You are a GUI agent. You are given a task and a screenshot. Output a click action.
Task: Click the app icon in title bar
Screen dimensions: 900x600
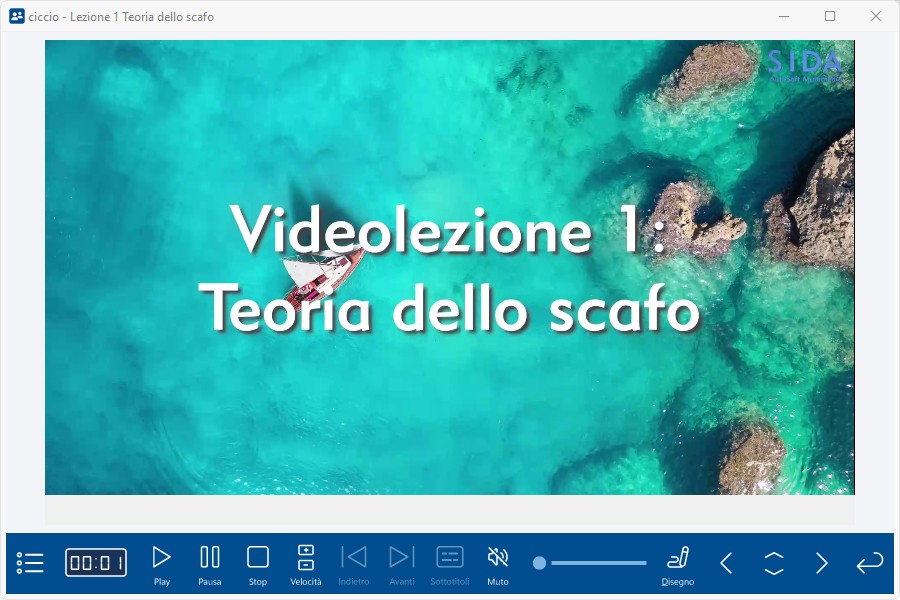(16, 16)
